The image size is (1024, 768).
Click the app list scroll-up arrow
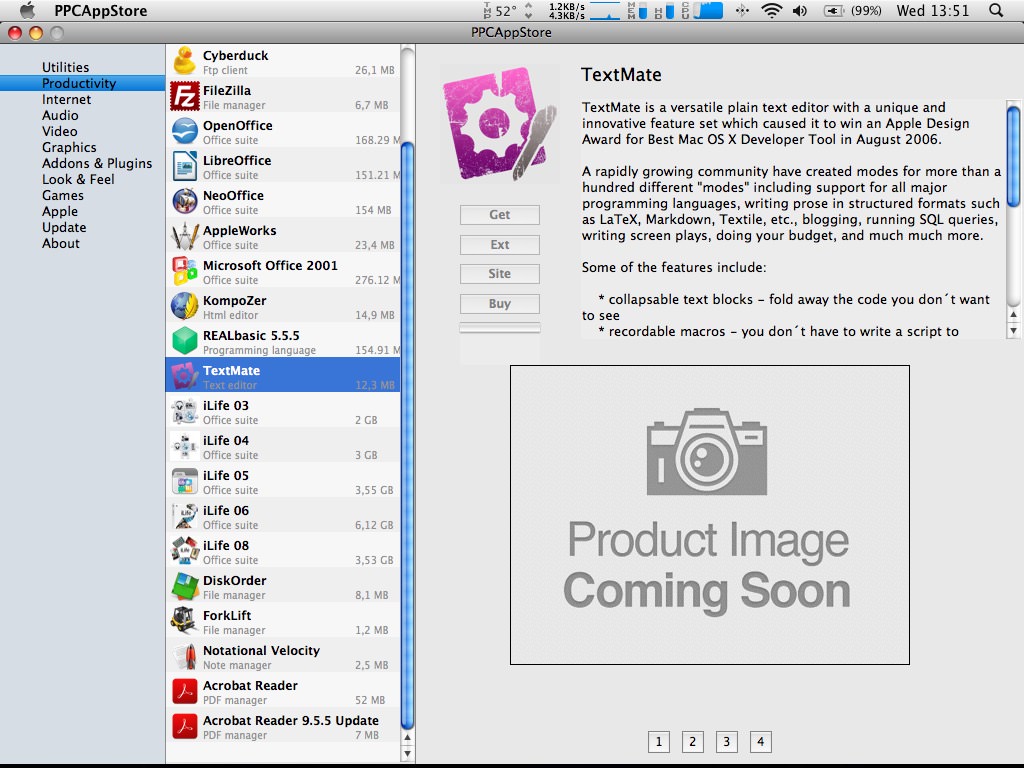click(407, 738)
